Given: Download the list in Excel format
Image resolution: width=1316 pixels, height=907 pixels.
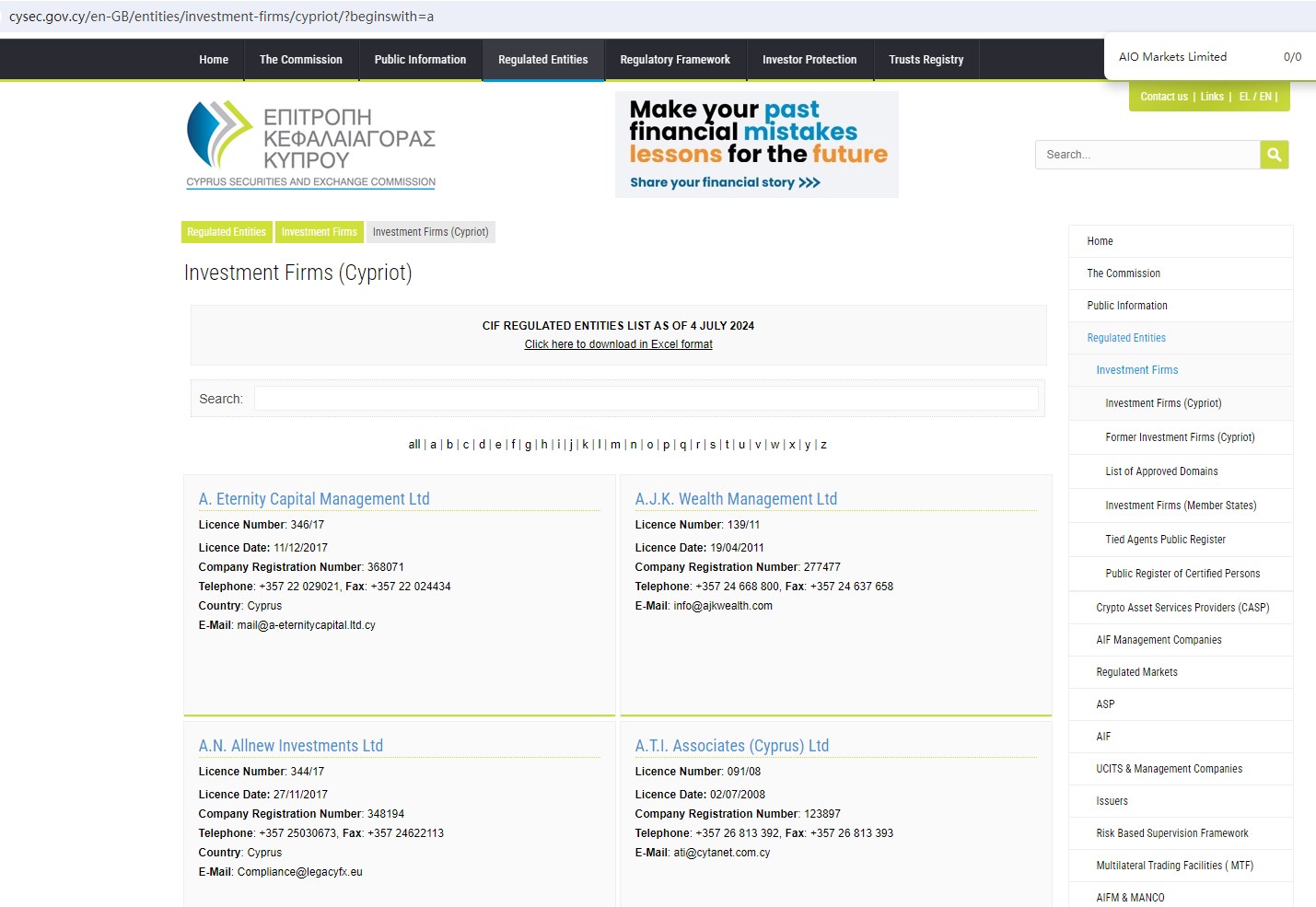Looking at the screenshot, I should tap(619, 344).
